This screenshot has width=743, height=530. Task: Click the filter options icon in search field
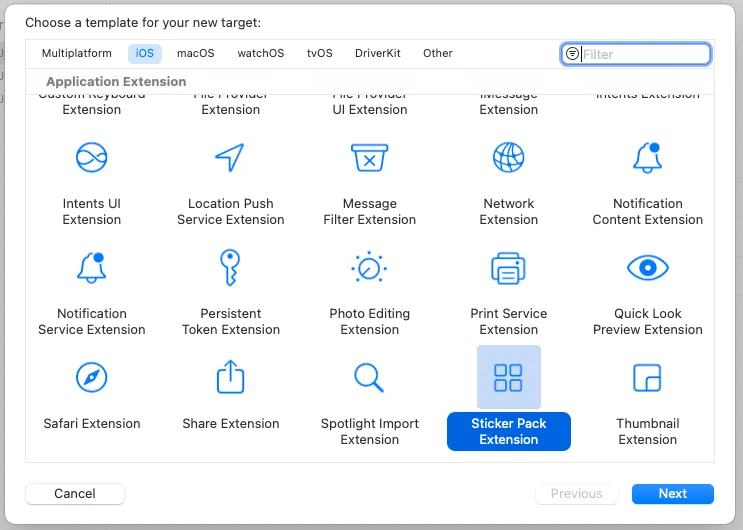(x=572, y=54)
